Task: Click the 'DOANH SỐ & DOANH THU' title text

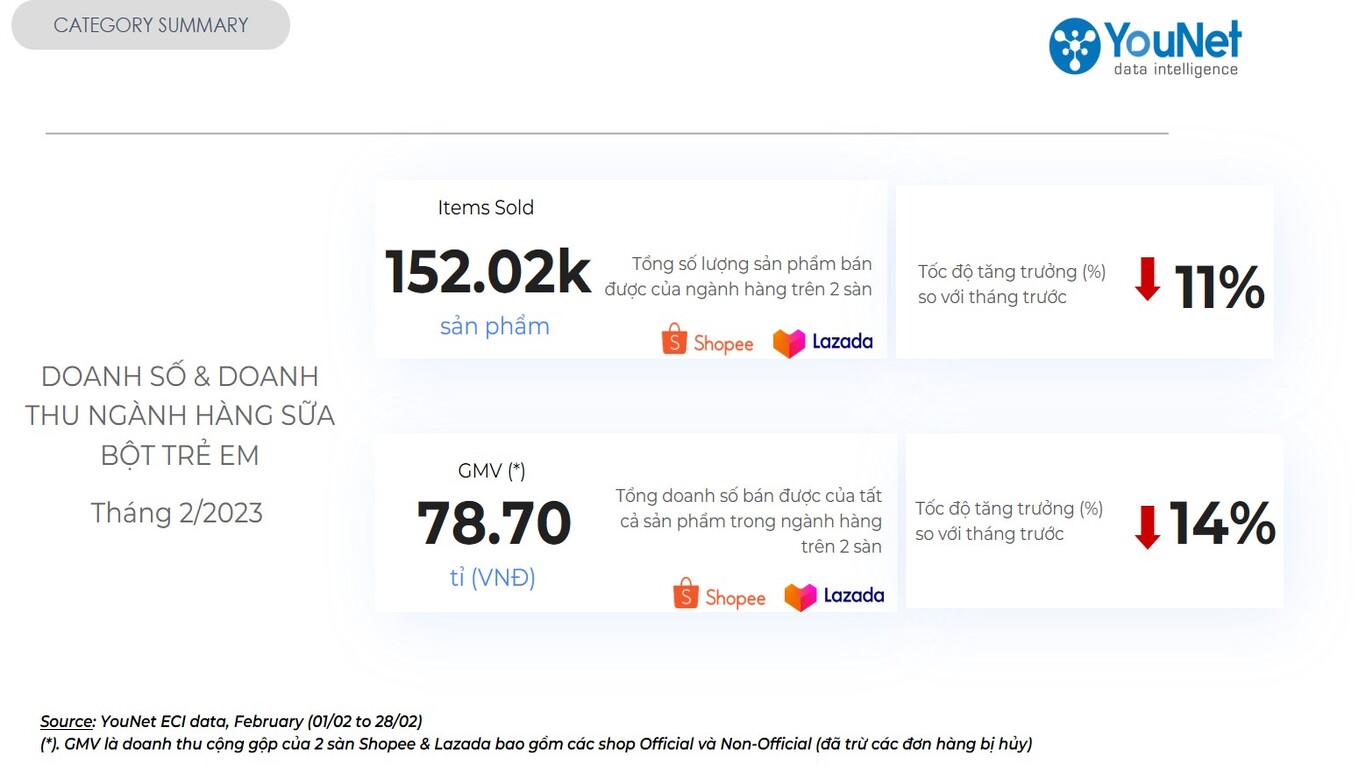Action: [180, 415]
